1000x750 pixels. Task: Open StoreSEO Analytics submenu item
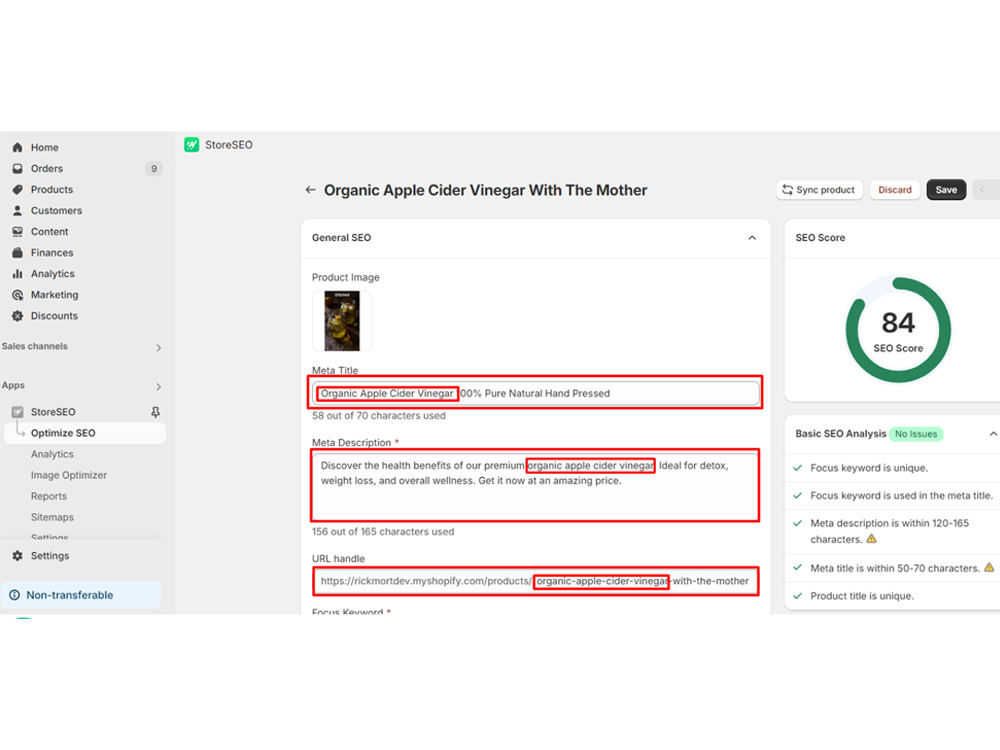pos(52,454)
